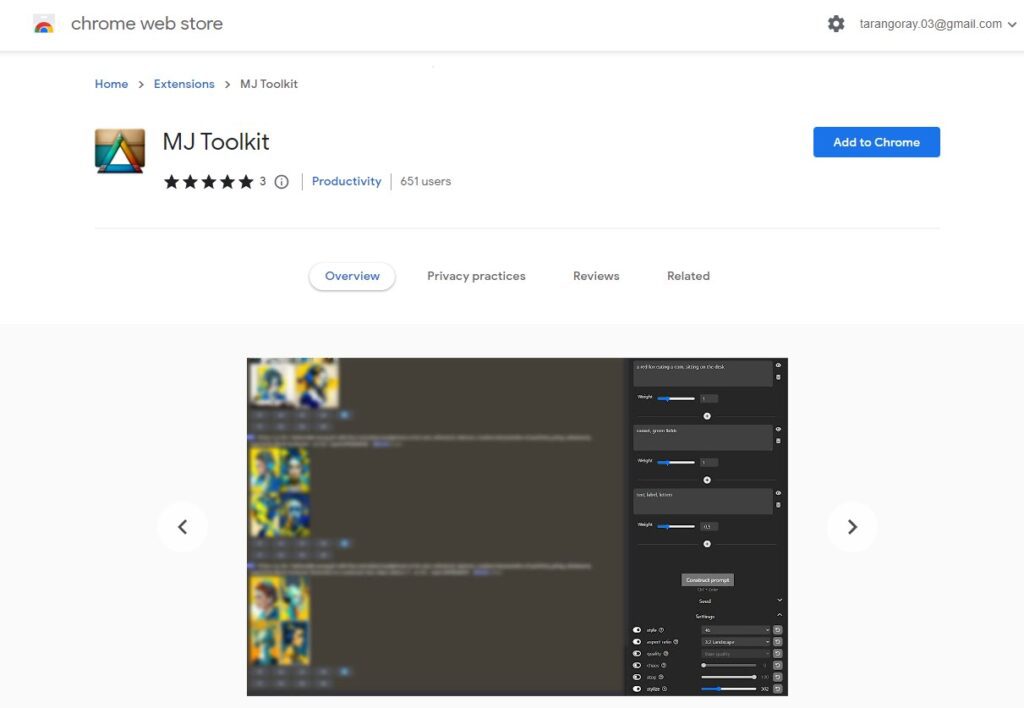
Task: Disable the stylize setting switch
Action: click(637, 689)
